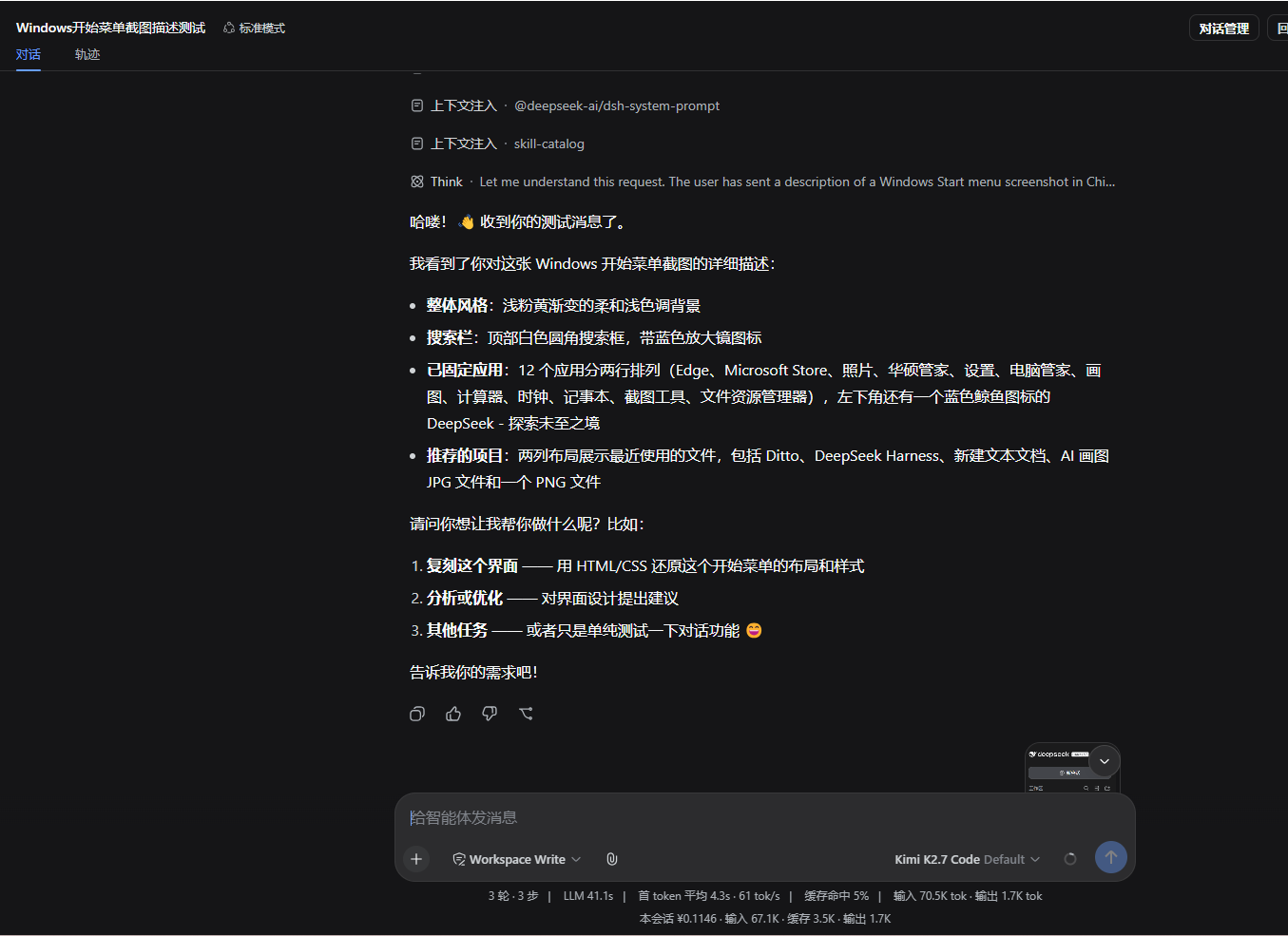This screenshot has width=1288, height=936.
Task: Give the reply a thumbs up
Action: tap(453, 714)
